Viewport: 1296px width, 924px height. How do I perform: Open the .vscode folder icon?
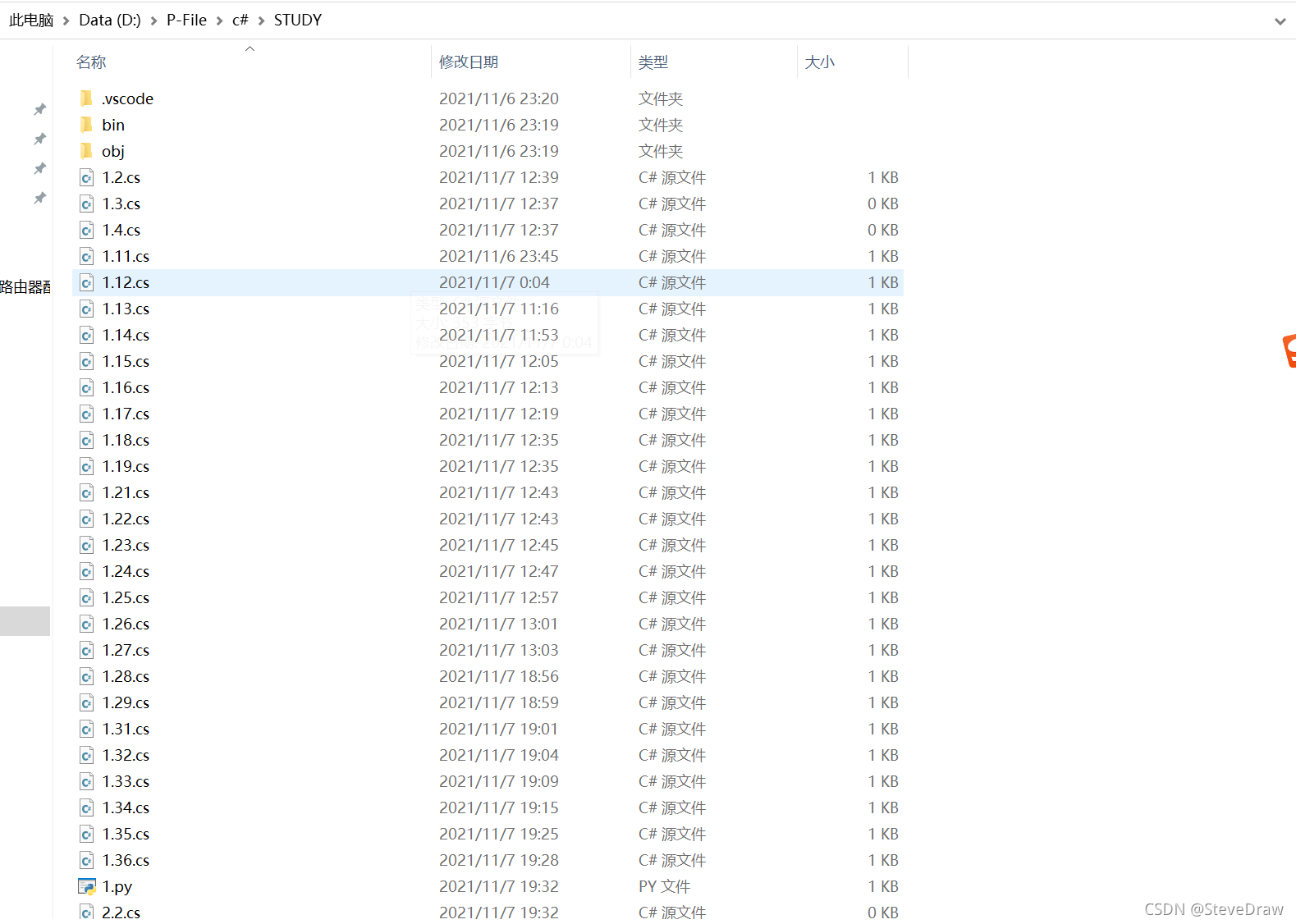(x=86, y=98)
